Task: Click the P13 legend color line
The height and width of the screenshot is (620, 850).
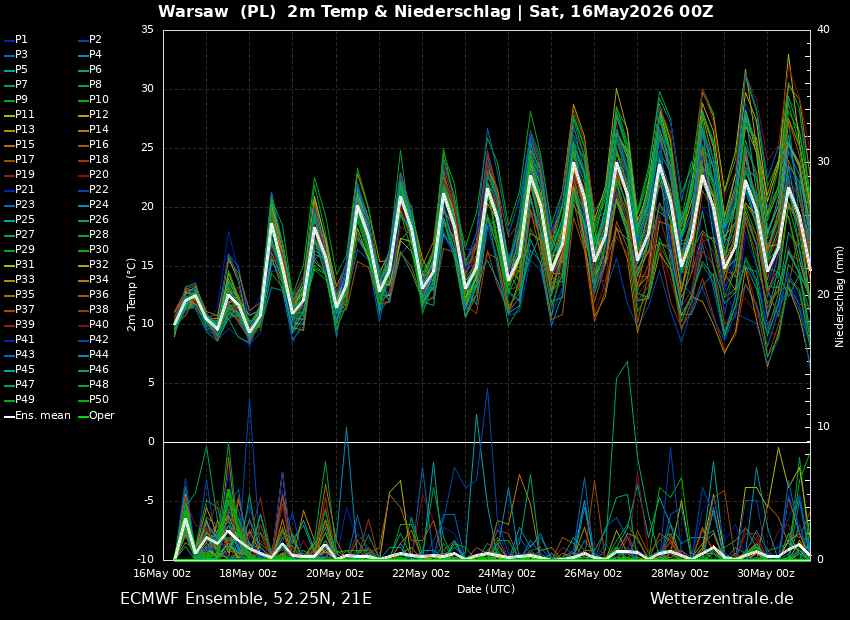Action: (x=9, y=130)
